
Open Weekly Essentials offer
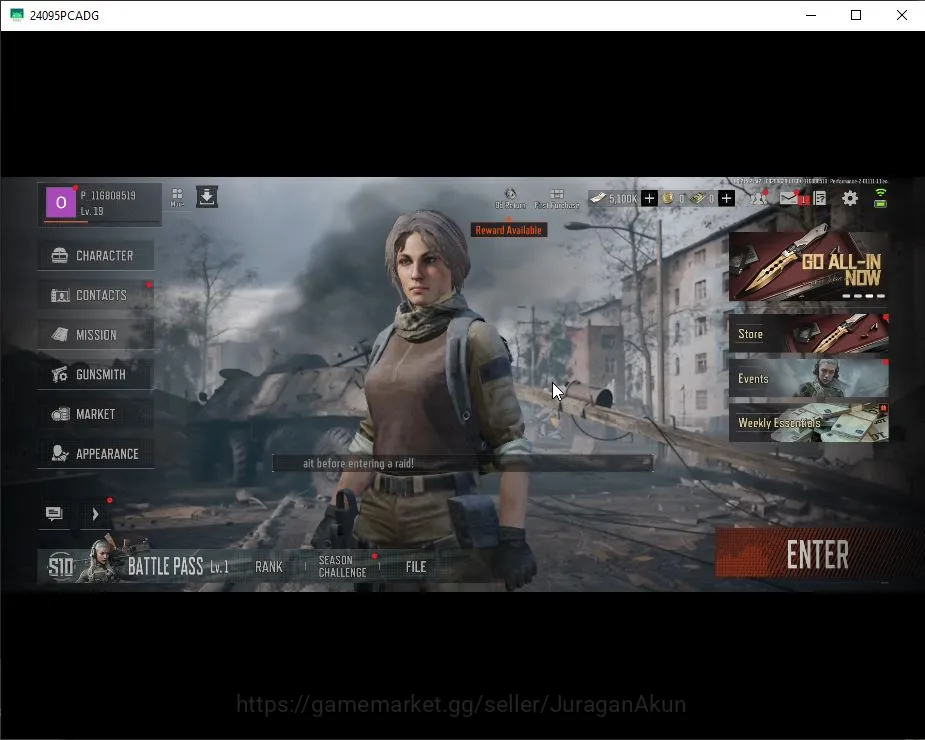pos(809,423)
